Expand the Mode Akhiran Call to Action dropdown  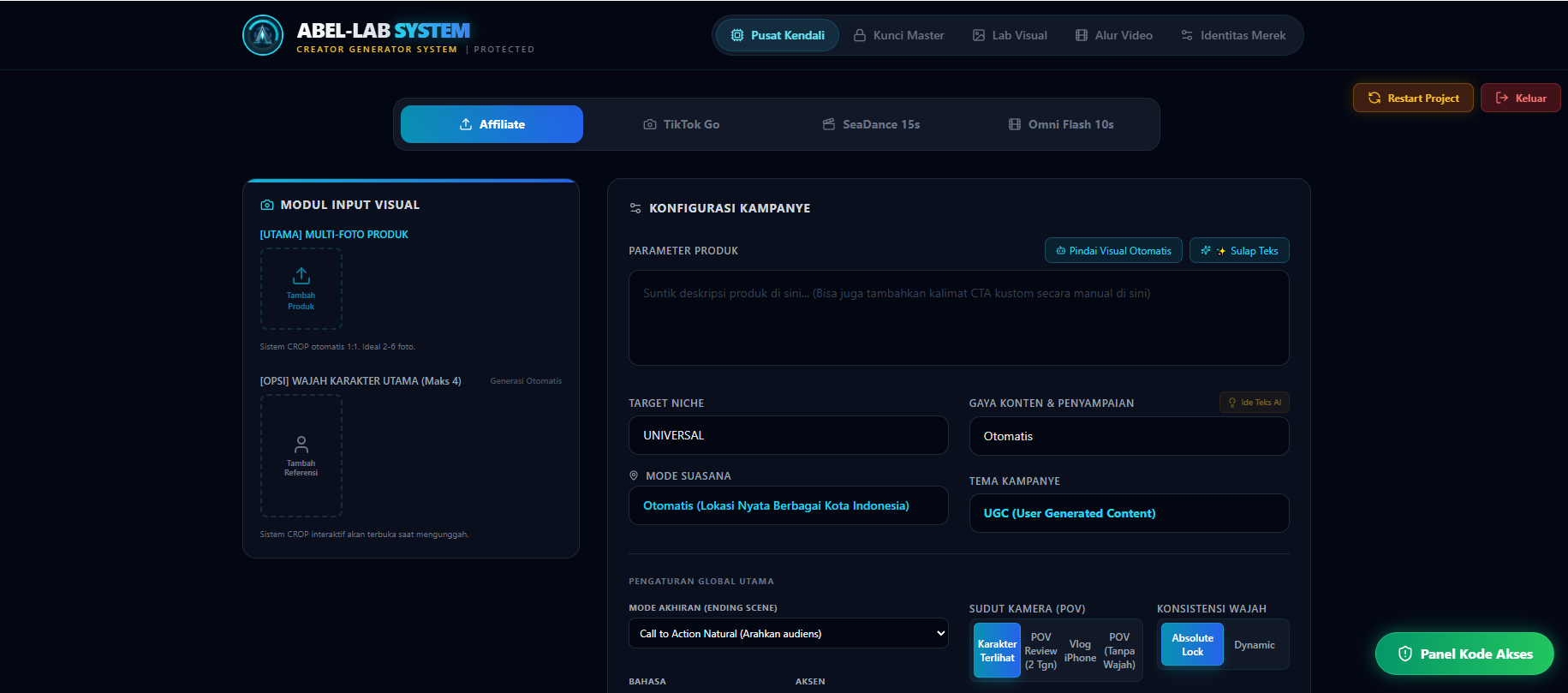(789, 633)
